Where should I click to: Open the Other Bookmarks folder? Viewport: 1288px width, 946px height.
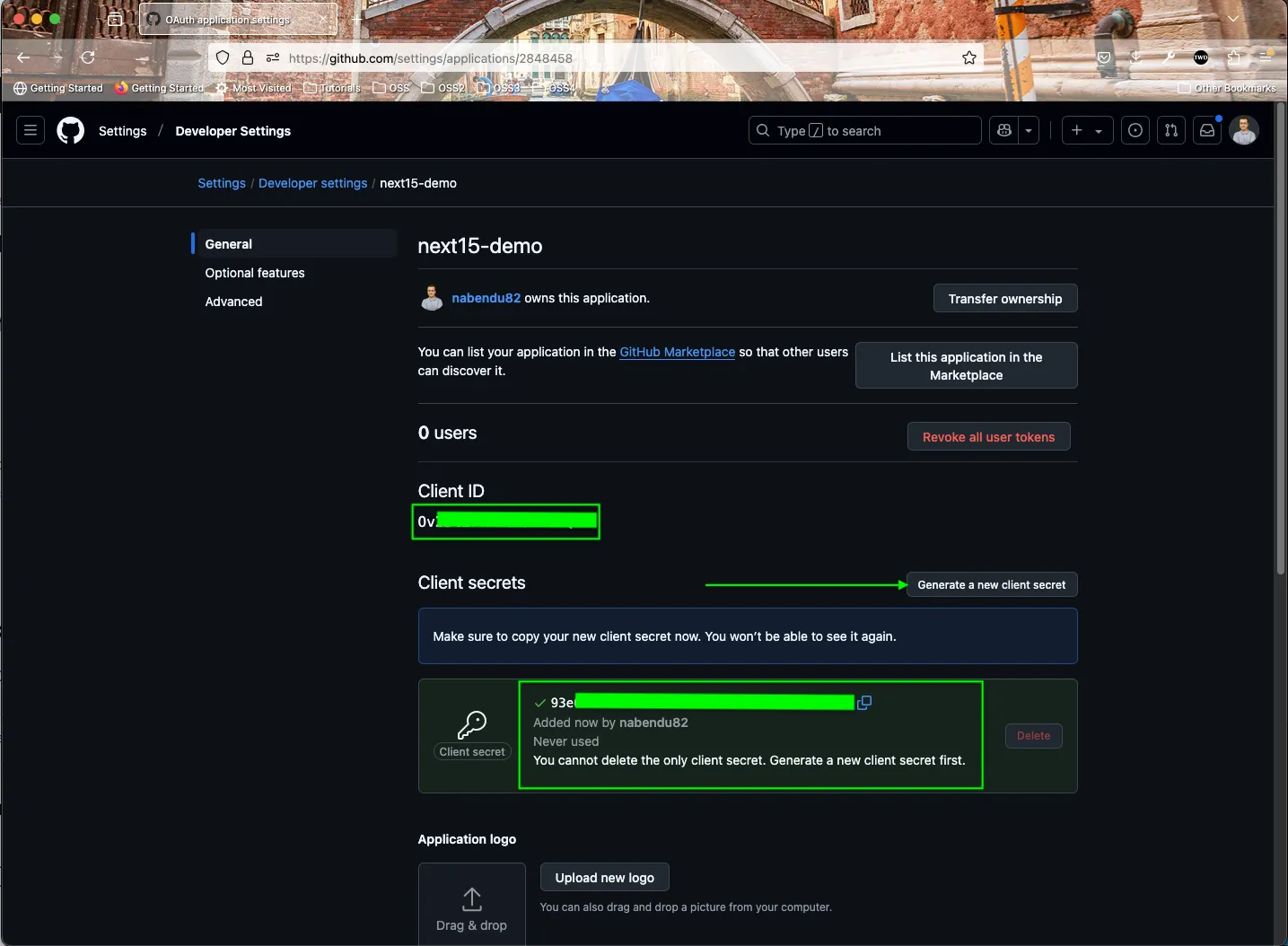pos(1227,88)
